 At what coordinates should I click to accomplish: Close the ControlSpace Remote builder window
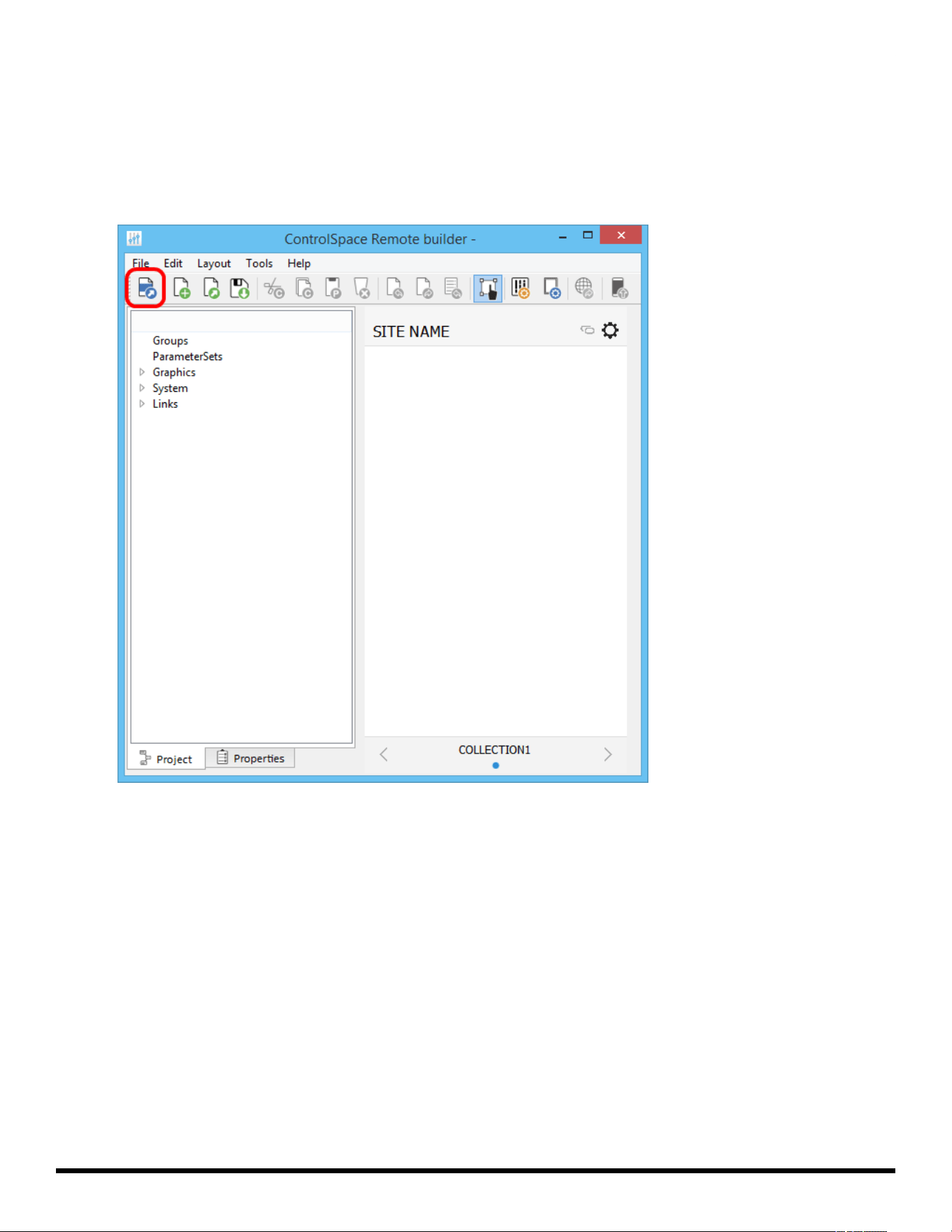click(620, 235)
